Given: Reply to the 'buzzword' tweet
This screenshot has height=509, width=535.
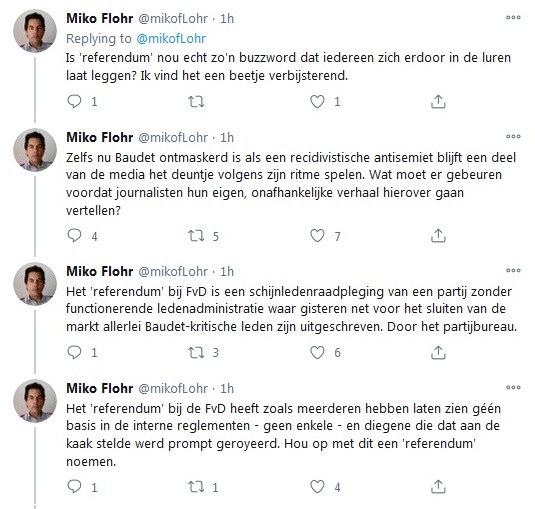Looking at the screenshot, I should (74, 101).
